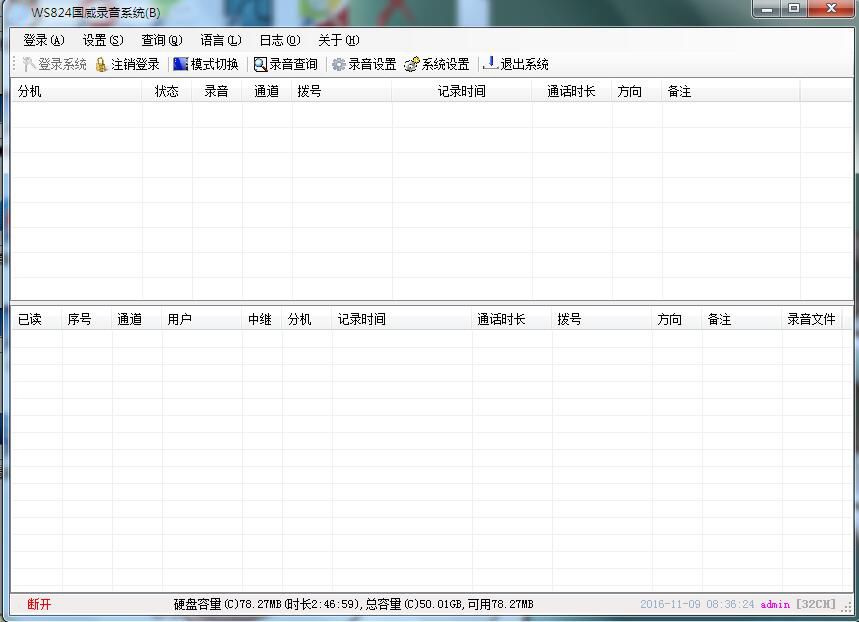Click the 分机 column header in upper table

point(77,91)
